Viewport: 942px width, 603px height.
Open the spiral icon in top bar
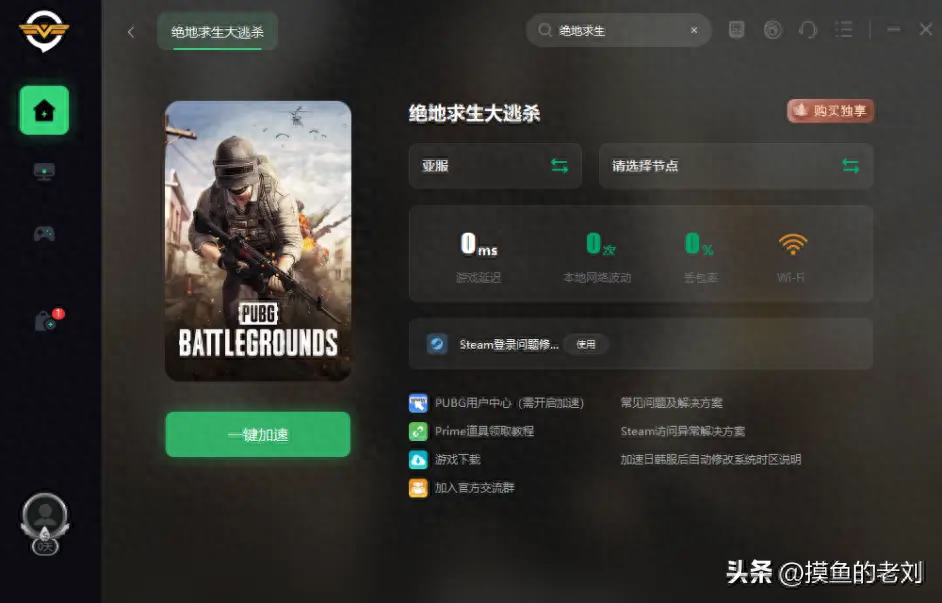coord(773,29)
